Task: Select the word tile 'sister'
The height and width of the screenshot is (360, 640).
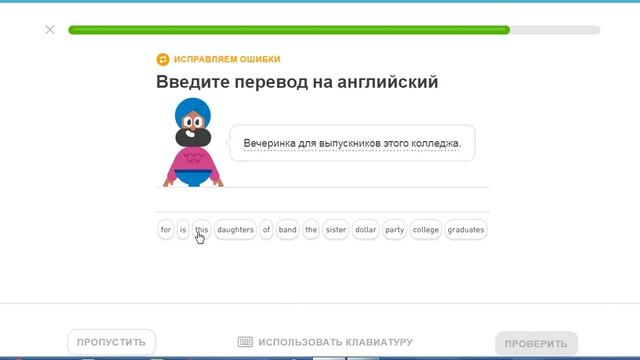Action: 336,229
